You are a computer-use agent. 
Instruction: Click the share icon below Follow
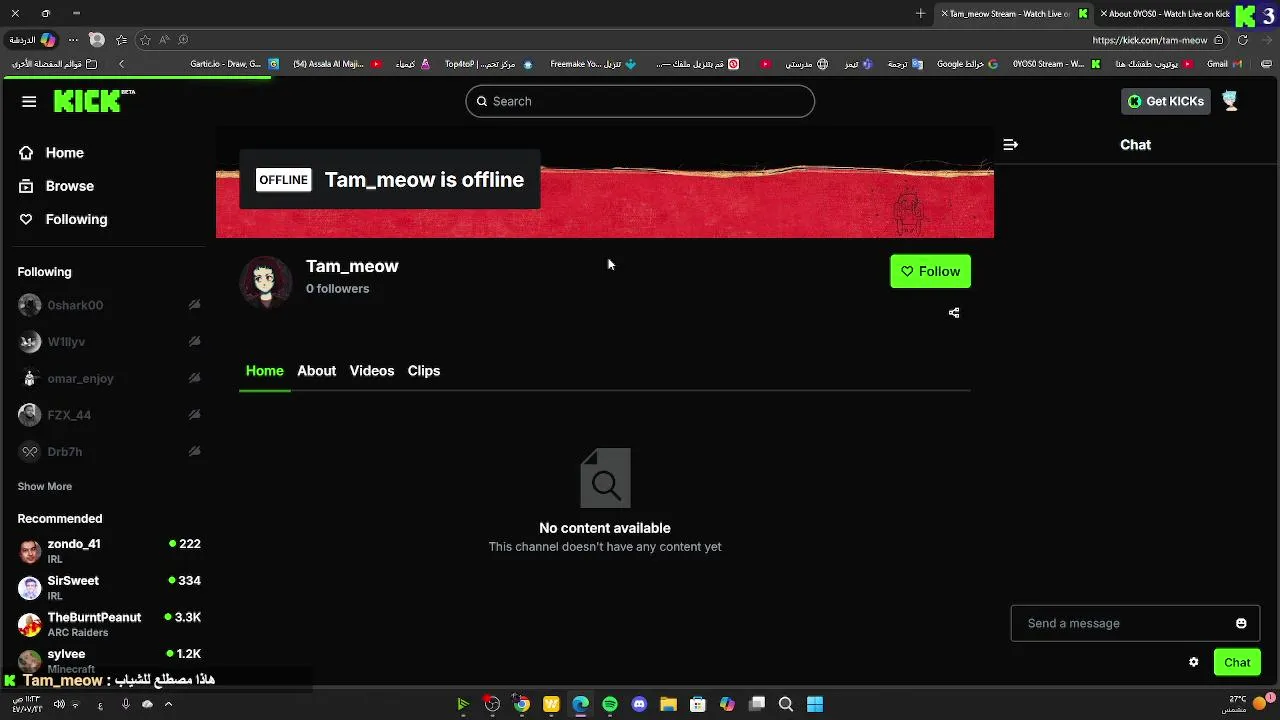tap(954, 313)
